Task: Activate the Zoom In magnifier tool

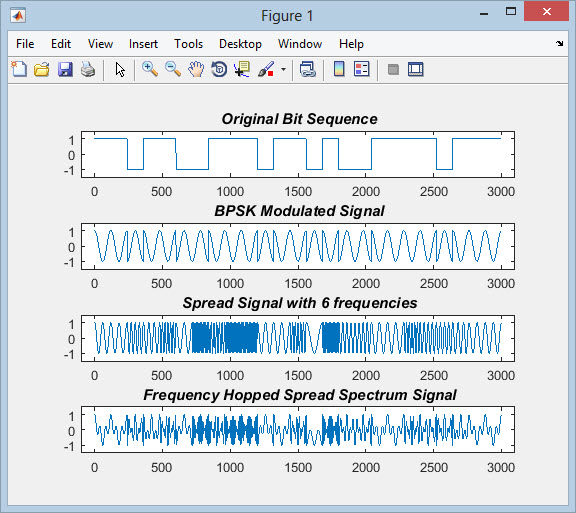Action: [150, 69]
